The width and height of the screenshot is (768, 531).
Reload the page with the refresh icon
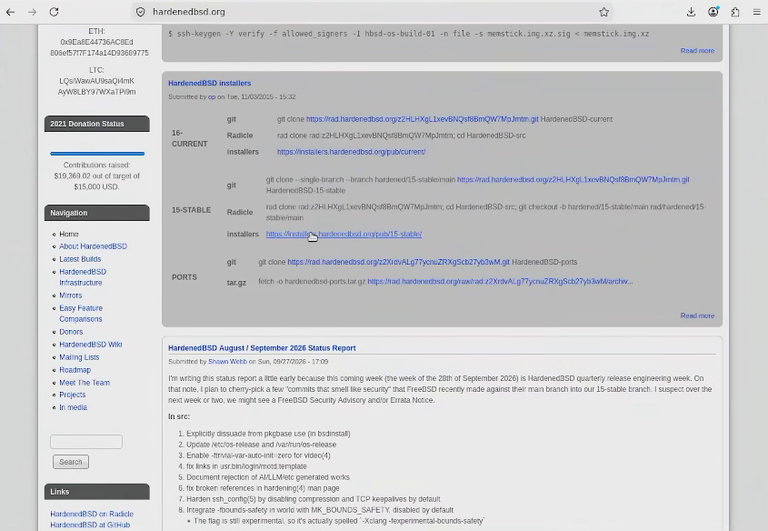(x=54, y=12)
